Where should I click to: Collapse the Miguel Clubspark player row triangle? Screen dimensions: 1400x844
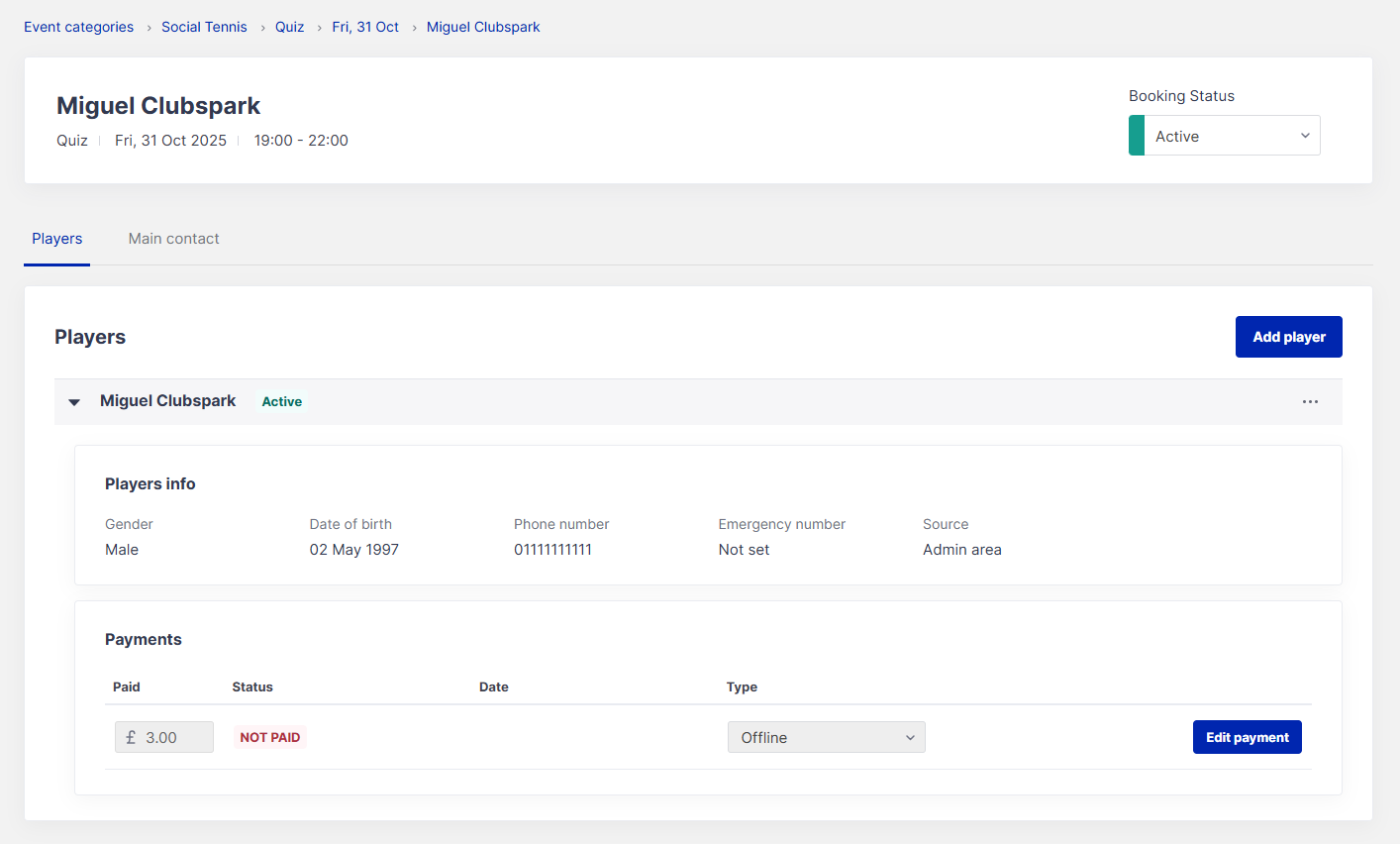click(74, 402)
